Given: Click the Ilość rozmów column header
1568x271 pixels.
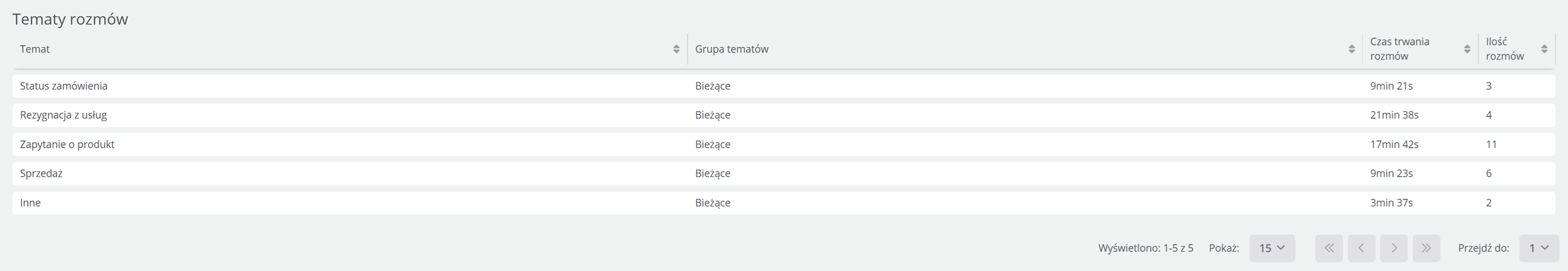Looking at the screenshot, I should click(x=1505, y=49).
